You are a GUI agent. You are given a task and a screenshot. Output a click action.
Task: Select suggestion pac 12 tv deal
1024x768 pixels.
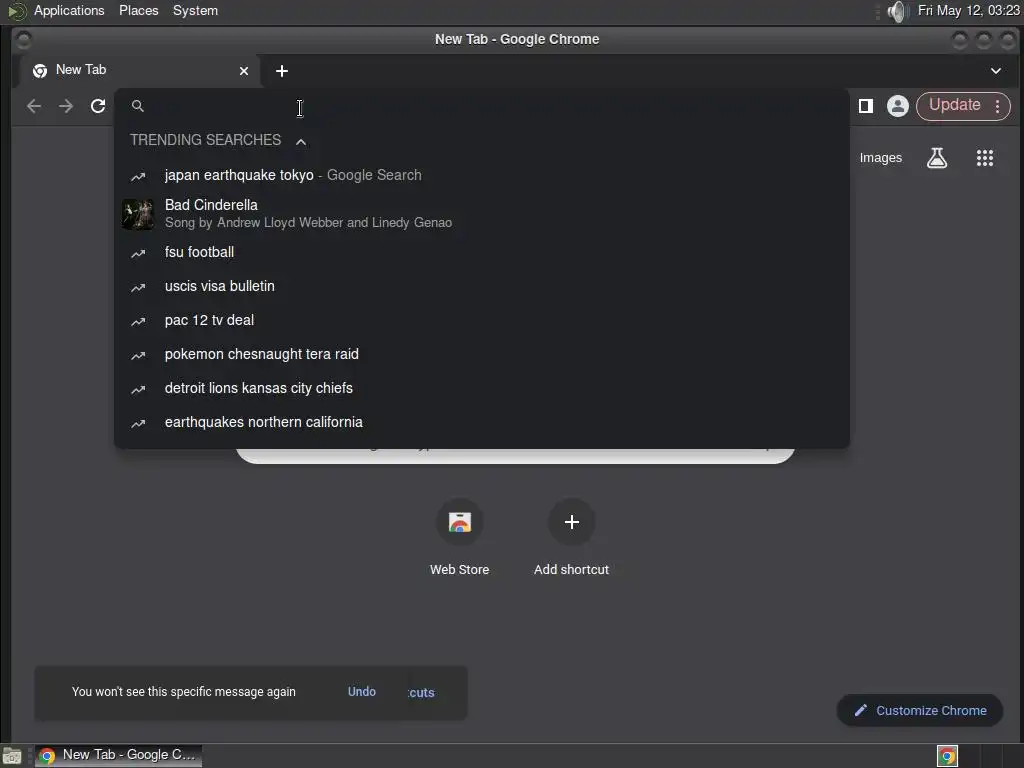pos(482,320)
